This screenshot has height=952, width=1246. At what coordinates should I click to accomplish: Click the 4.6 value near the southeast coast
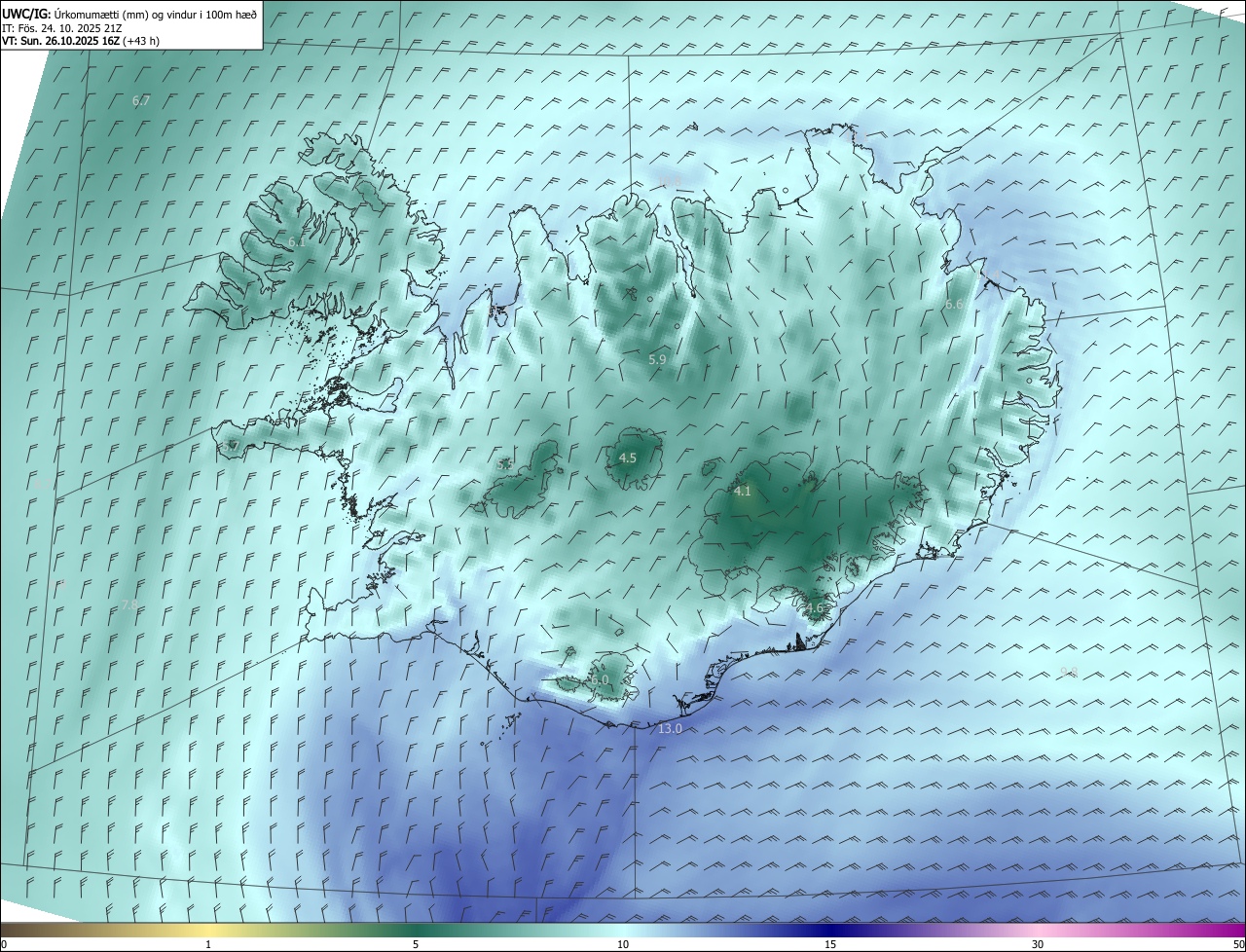pos(814,608)
